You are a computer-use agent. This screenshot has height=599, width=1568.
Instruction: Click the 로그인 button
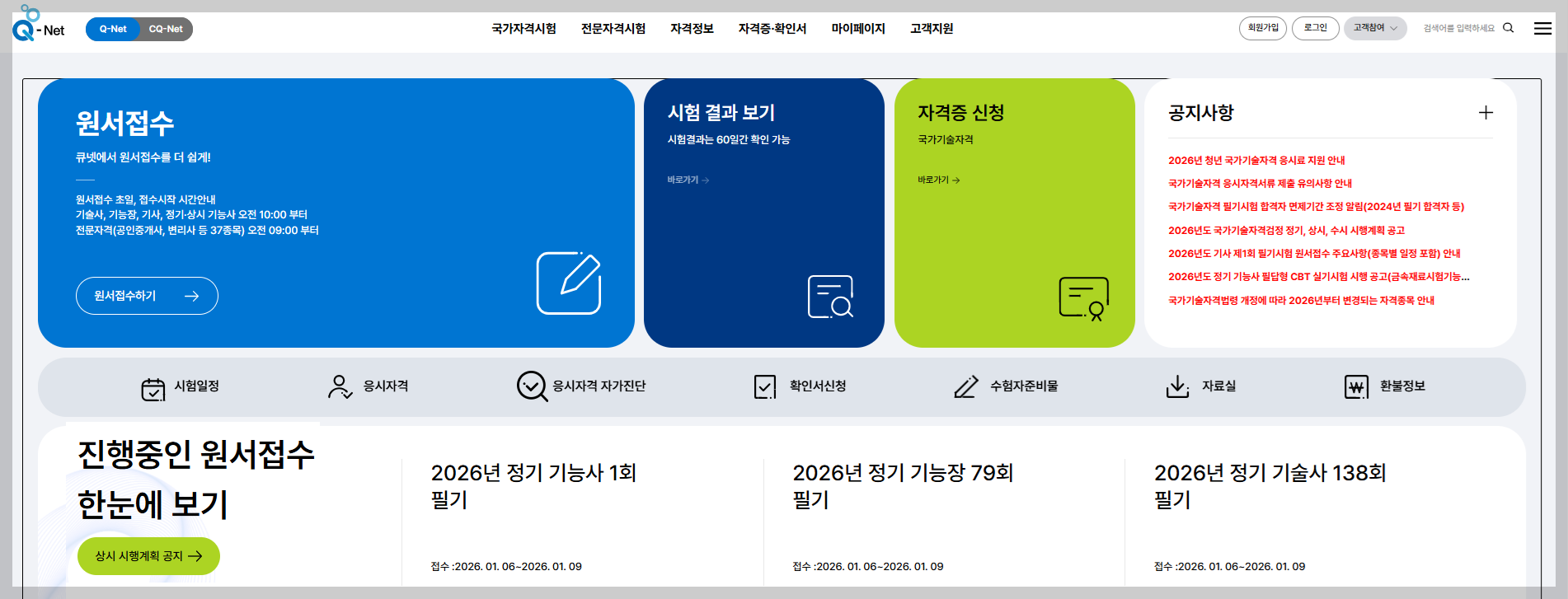click(x=1315, y=28)
